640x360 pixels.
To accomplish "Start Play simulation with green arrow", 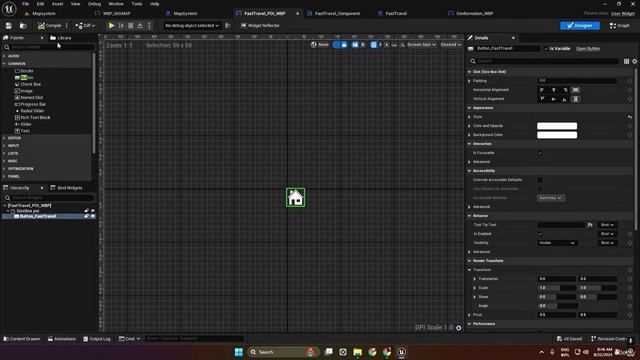I will tap(111, 26).
